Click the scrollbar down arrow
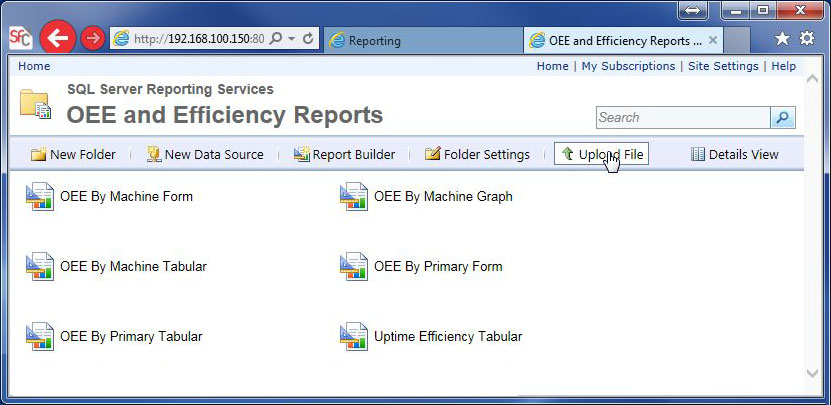 click(x=812, y=374)
